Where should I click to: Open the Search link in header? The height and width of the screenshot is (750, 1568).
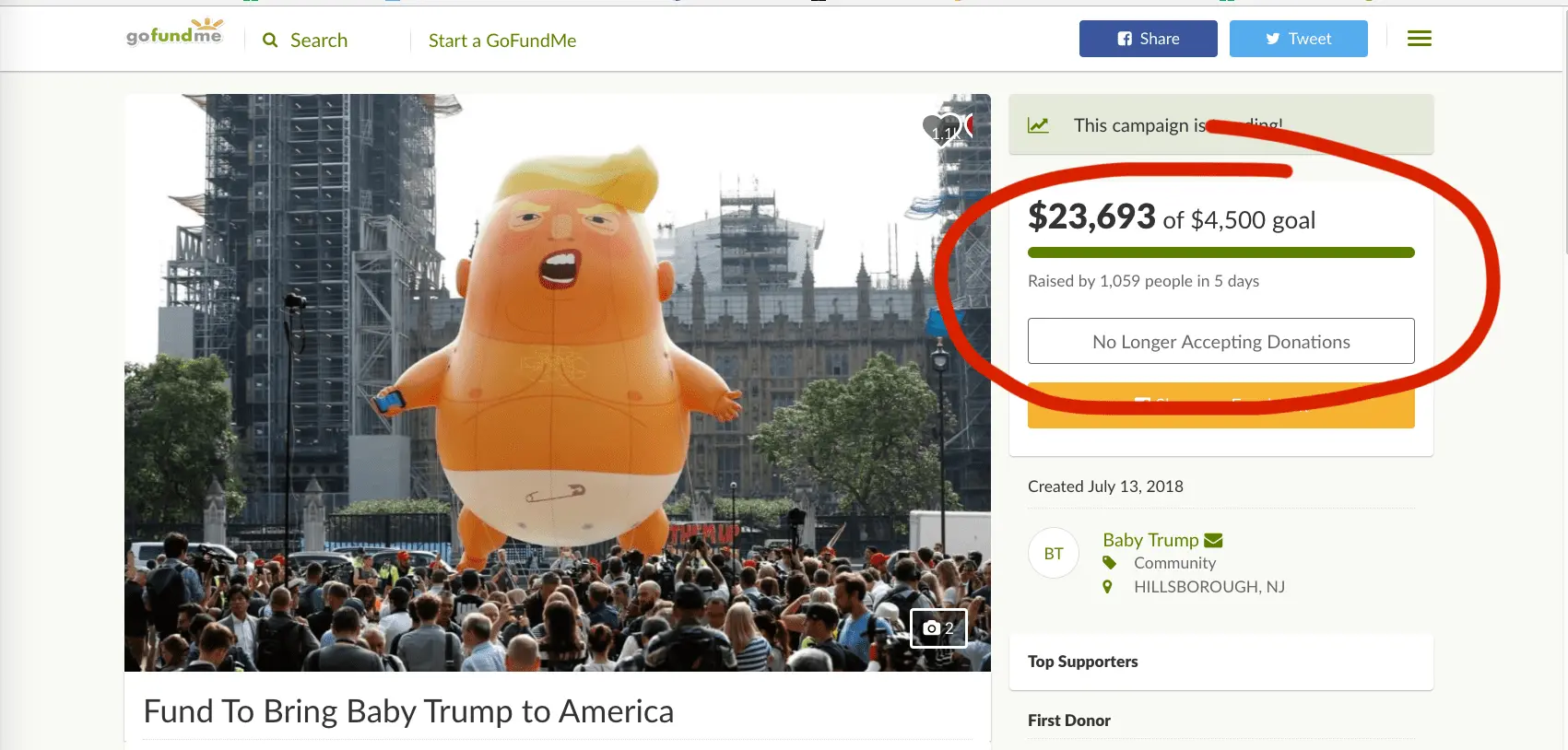click(x=319, y=41)
